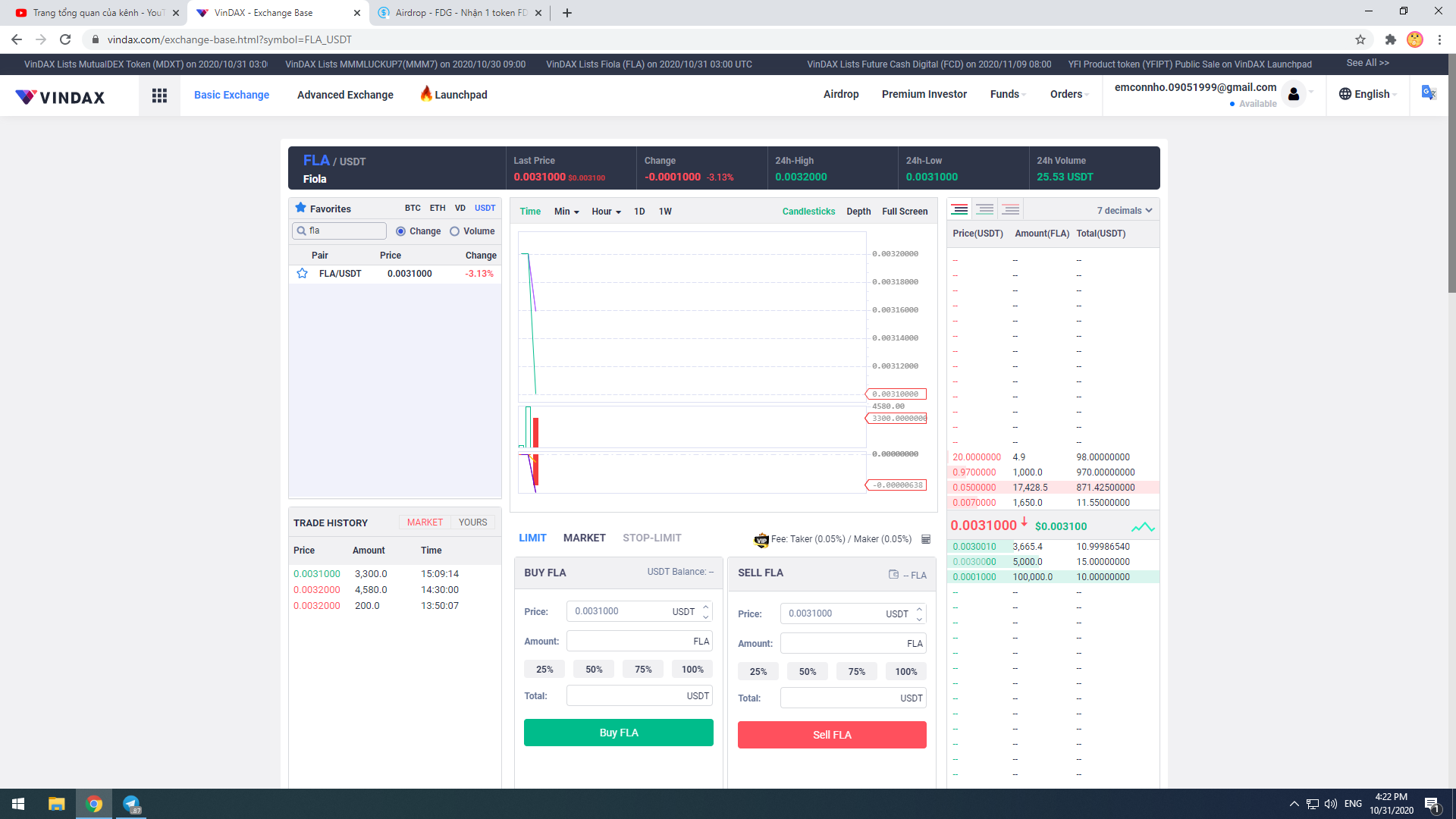Expand the 7 decimals dropdown
The height and width of the screenshot is (819, 1456).
[1125, 211]
